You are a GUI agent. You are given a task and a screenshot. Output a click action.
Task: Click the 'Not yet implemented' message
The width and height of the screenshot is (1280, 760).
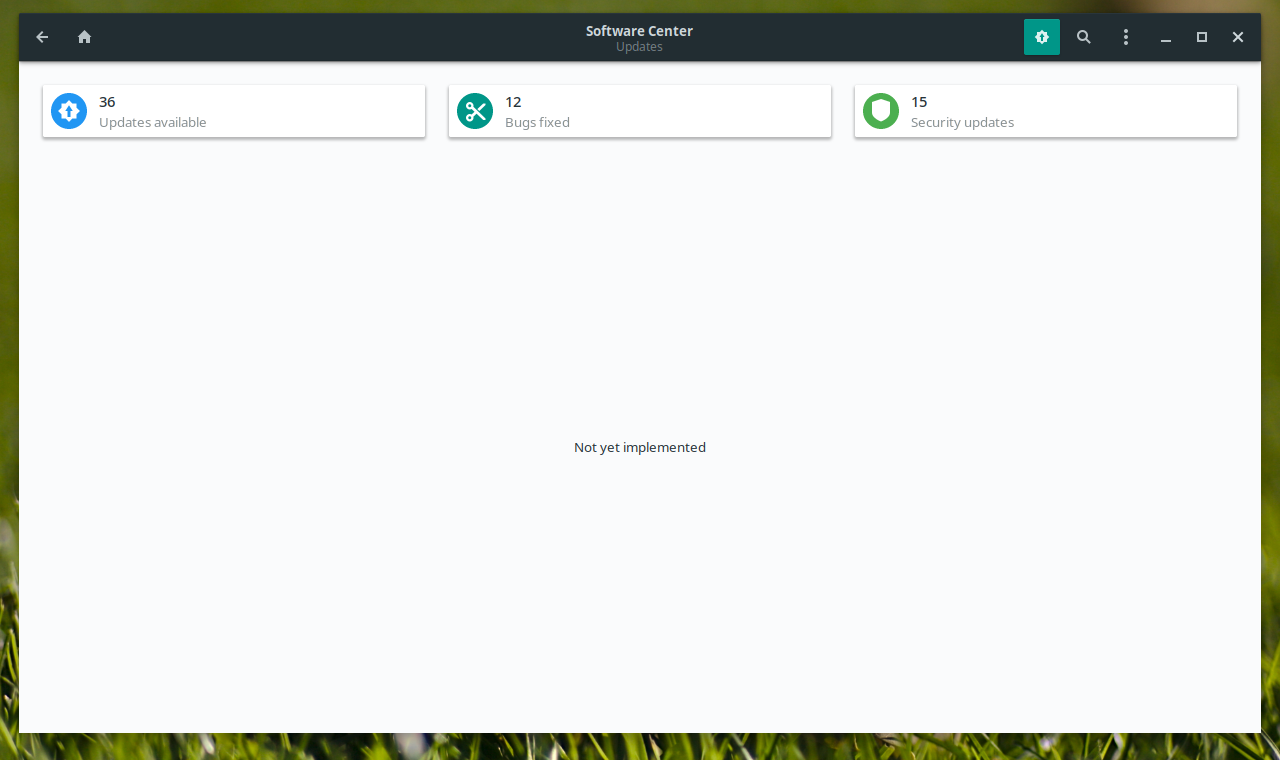(x=640, y=447)
